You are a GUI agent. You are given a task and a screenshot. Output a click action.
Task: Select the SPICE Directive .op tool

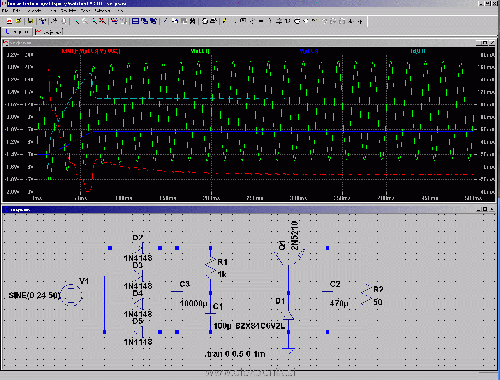pos(359,21)
